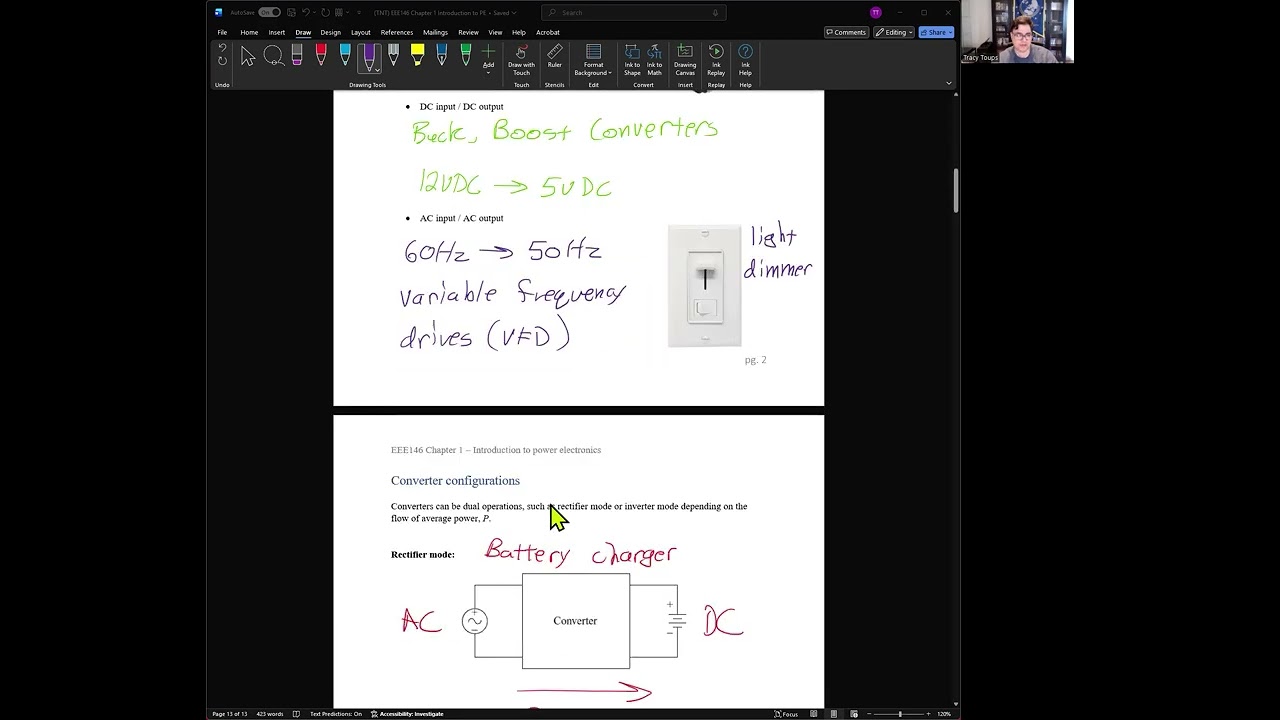Click the light dimmer switch image

click(x=705, y=286)
